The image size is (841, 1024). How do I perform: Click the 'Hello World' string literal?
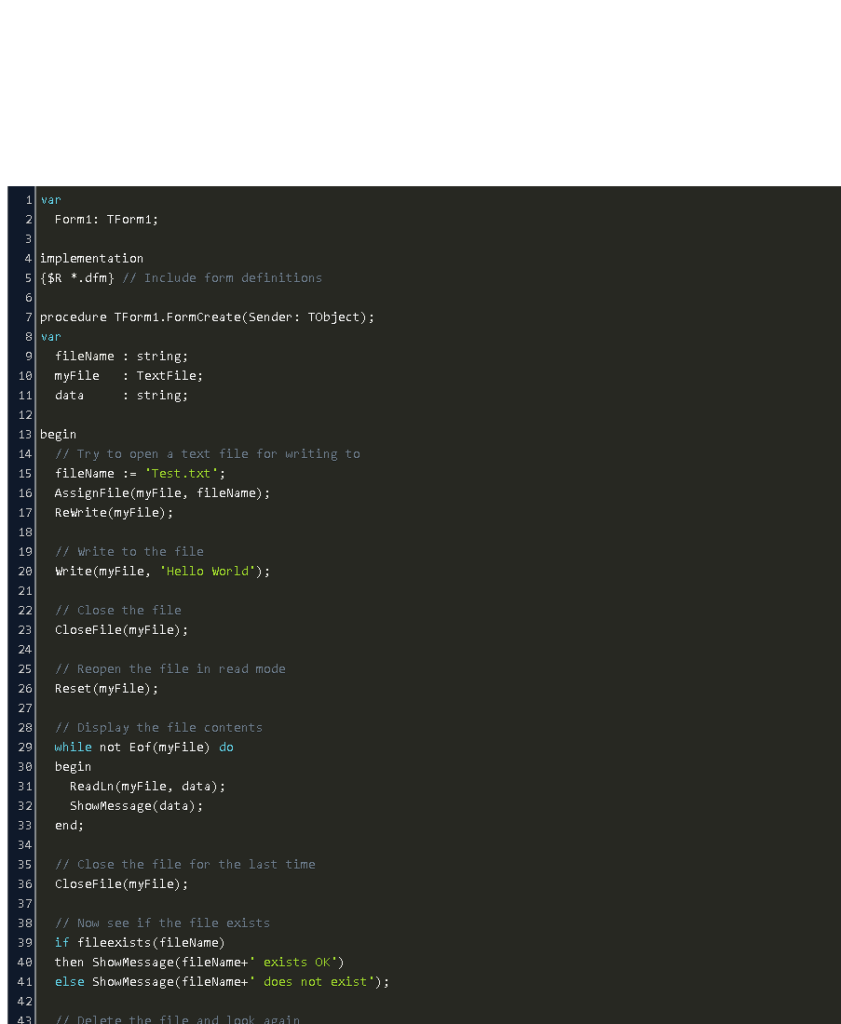coord(207,571)
